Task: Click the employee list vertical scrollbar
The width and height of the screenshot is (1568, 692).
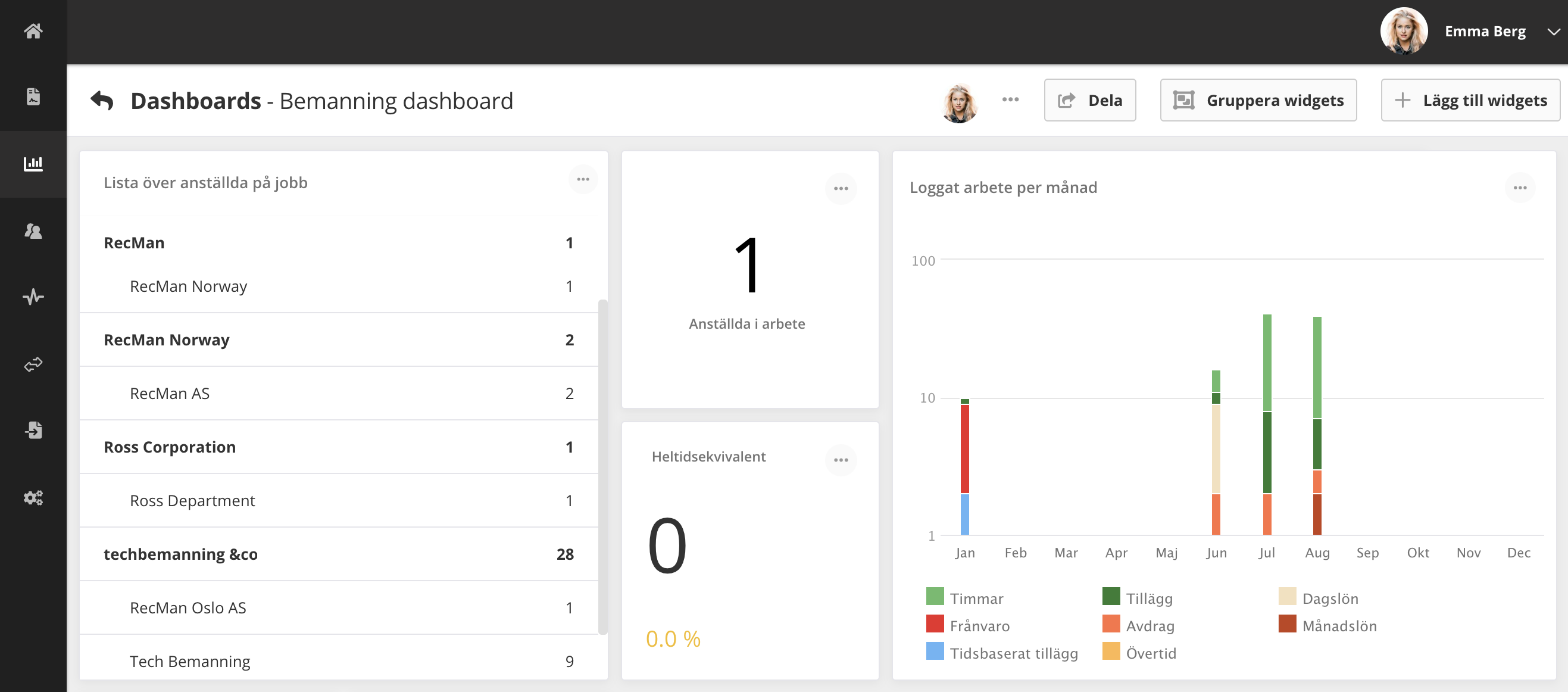Action: pyautogui.click(x=602, y=466)
